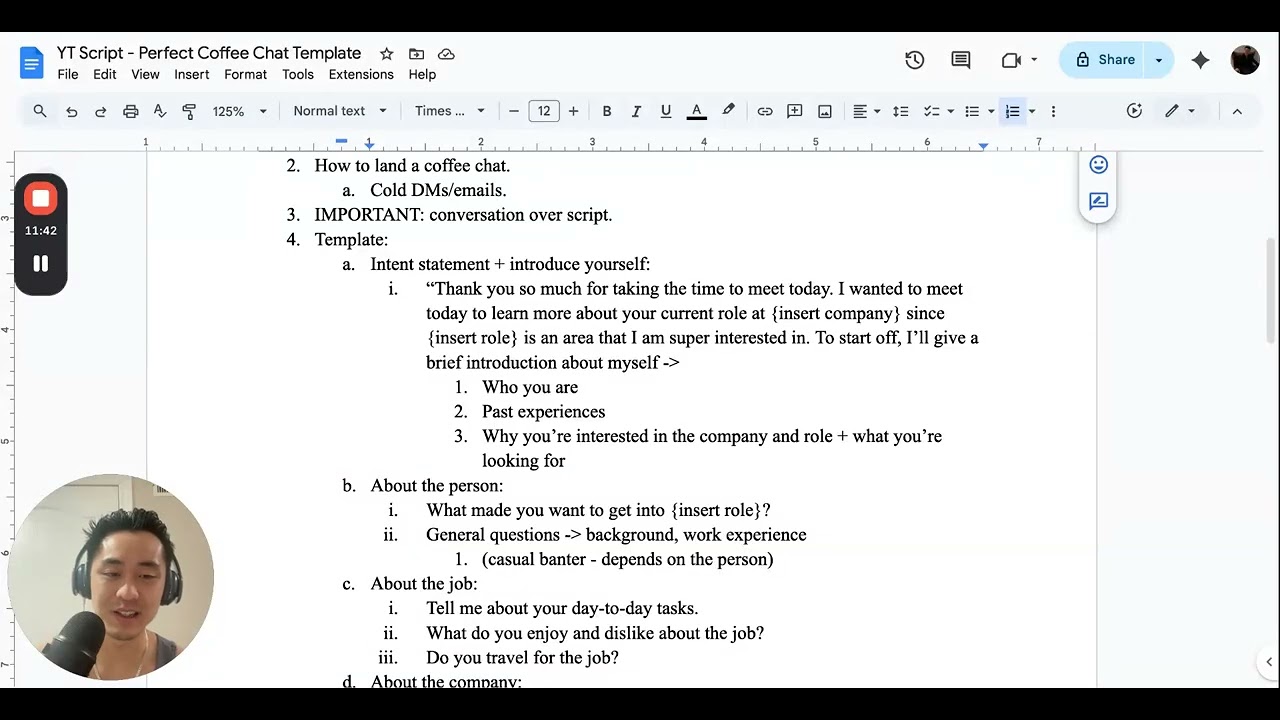Image resolution: width=1280 pixels, height=720 pixels.
Task: Run spelling and grammar check
Action: pyautogui.click(x=159, y=111)
